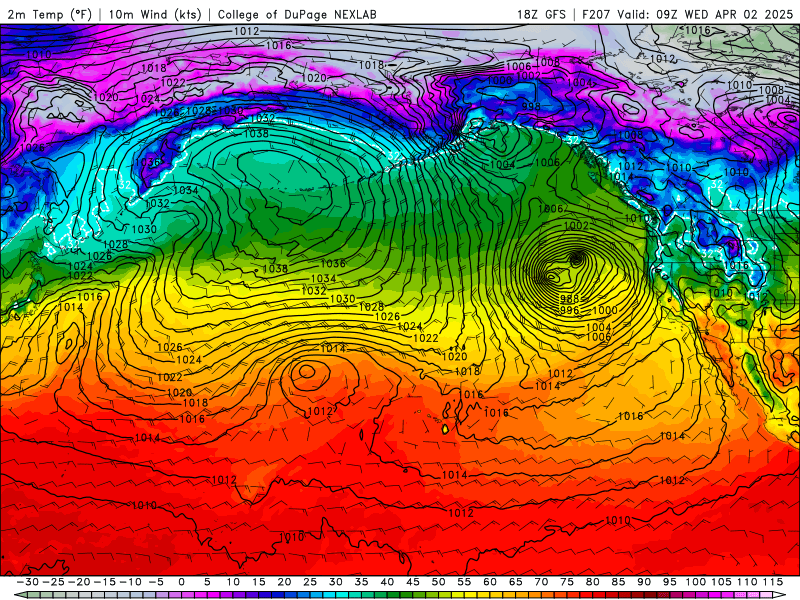Click the colorbar label '95'
The height and width of the screenshot is (600, 800).
tap(669, 582)
